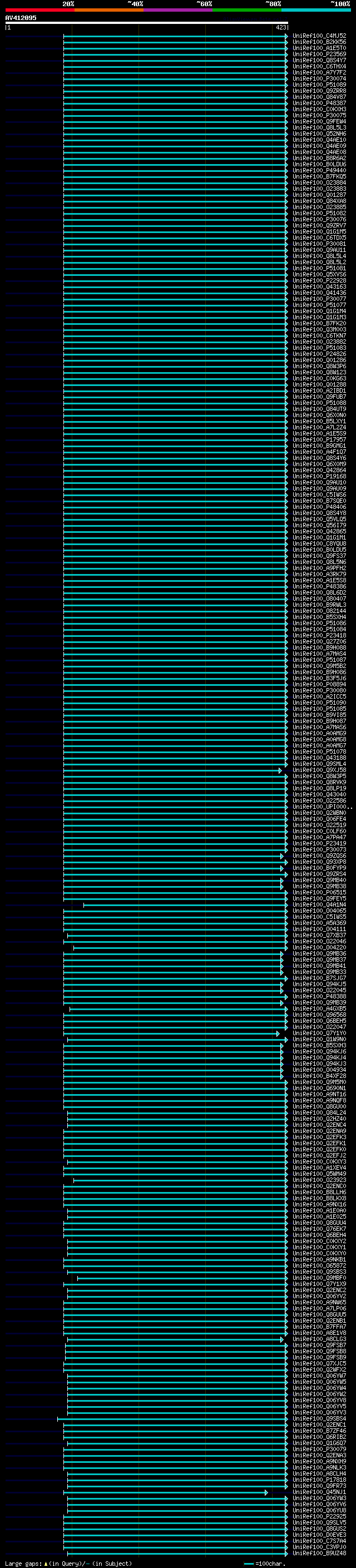Select the UniRef100_Q9FSB7 label
This screenshot has width=356, height=1568.
[x=319, y=1346]
